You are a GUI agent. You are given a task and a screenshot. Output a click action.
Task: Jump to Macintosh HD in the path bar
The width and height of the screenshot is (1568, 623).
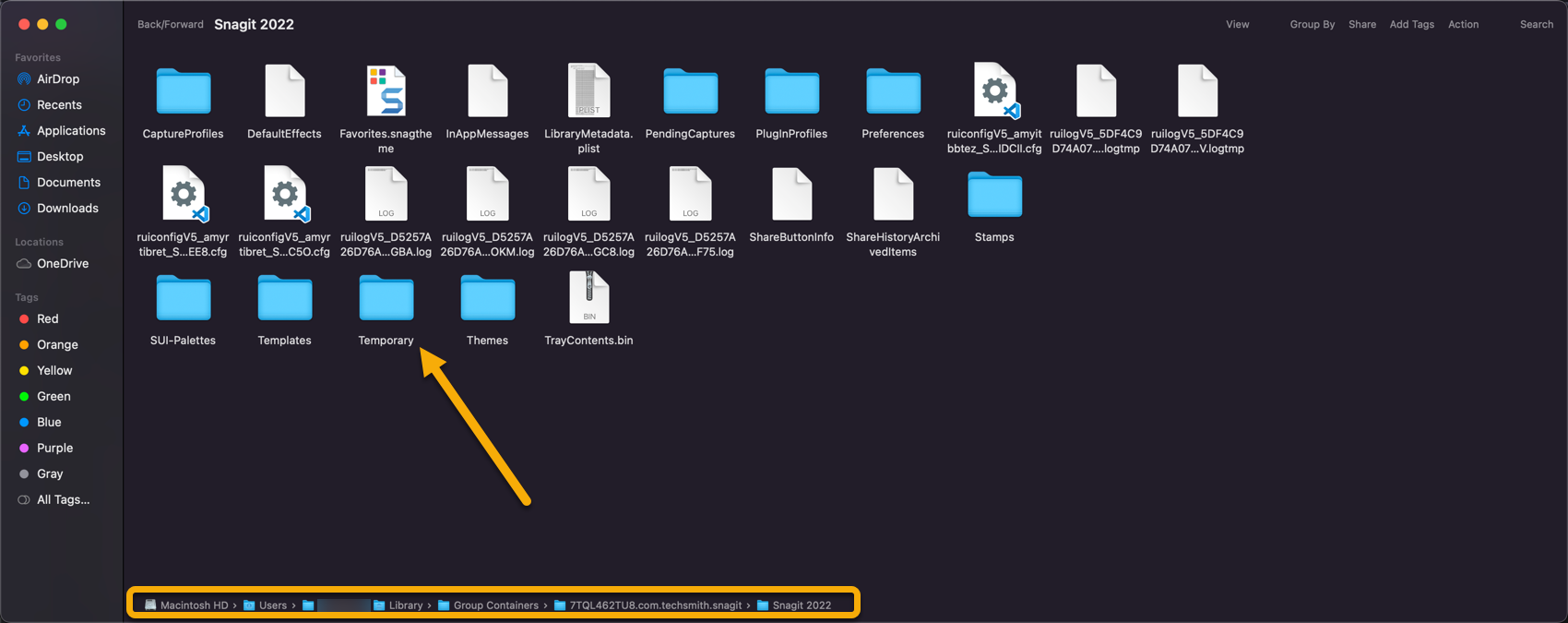click(186, 605)
